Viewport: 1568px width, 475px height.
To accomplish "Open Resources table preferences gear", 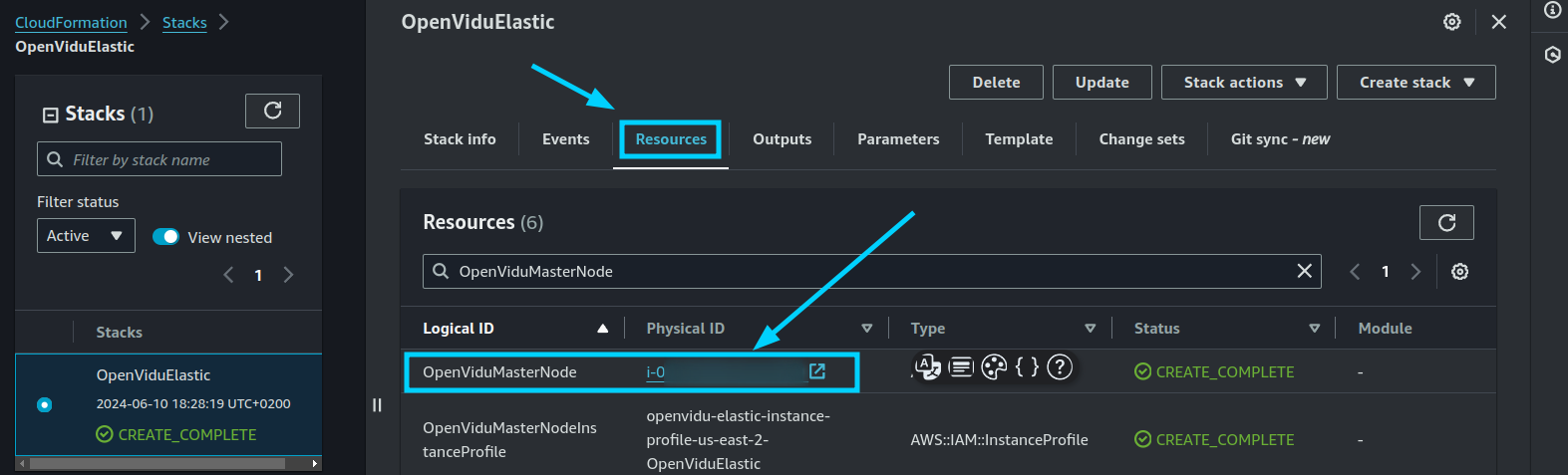I will (x=1459, y=272).
